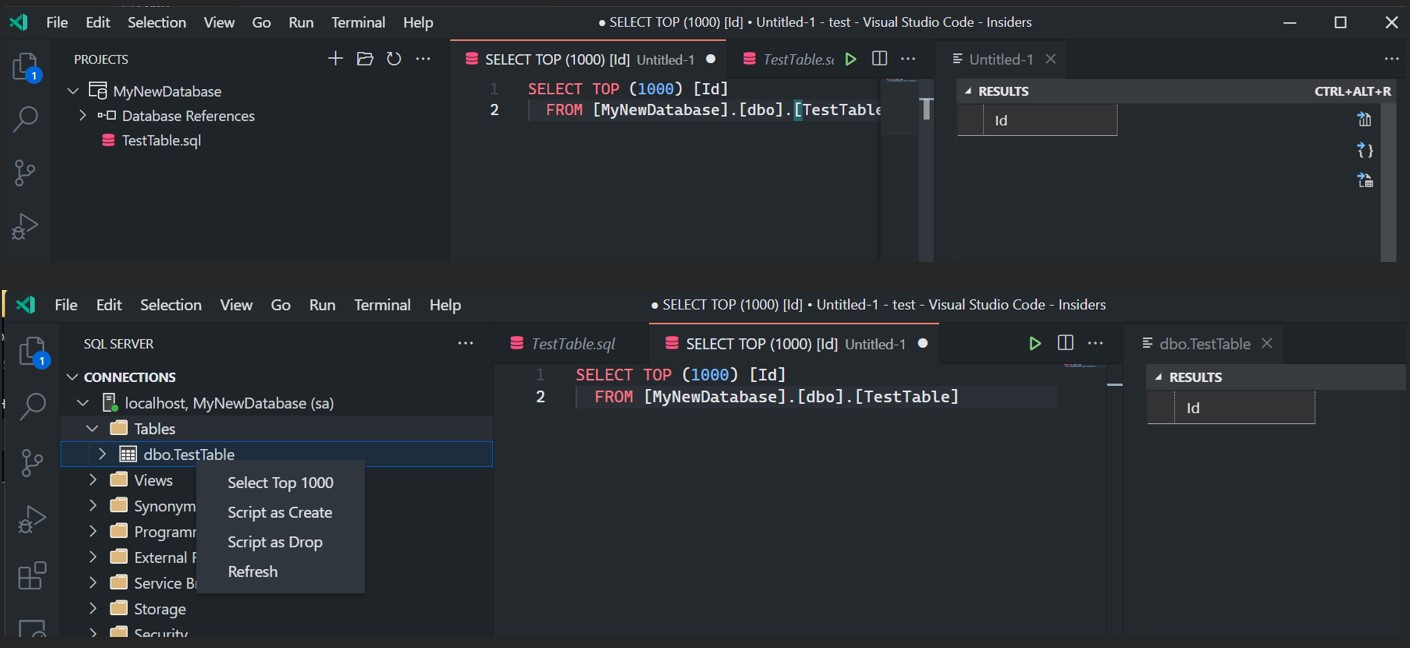Viewport: 1410px width, 648px height.
Task: Expand the Database References node
Action: click(x=83, y=116)
